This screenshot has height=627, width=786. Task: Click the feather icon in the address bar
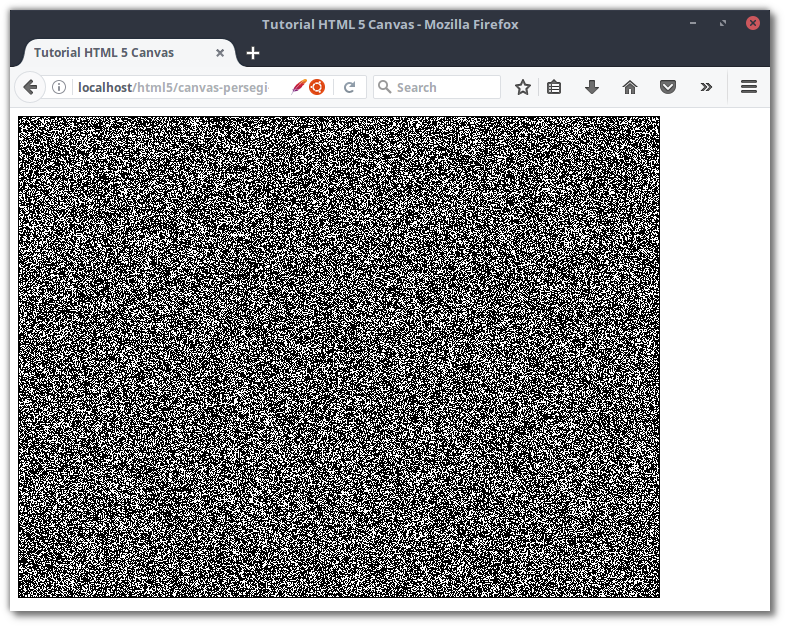(x=298, y=88)
